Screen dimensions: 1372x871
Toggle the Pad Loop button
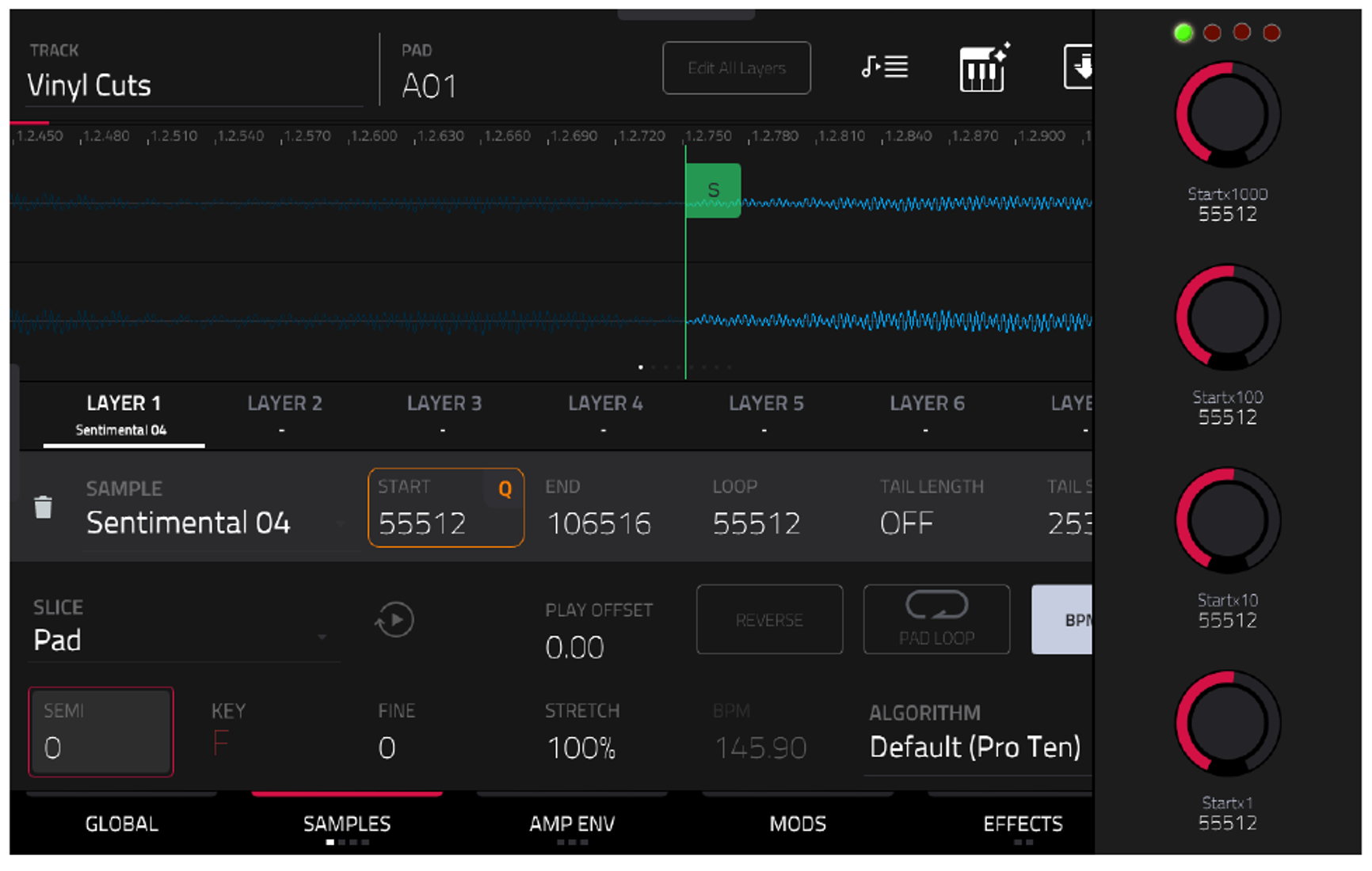pyautogui.click(x=936, y=620)
